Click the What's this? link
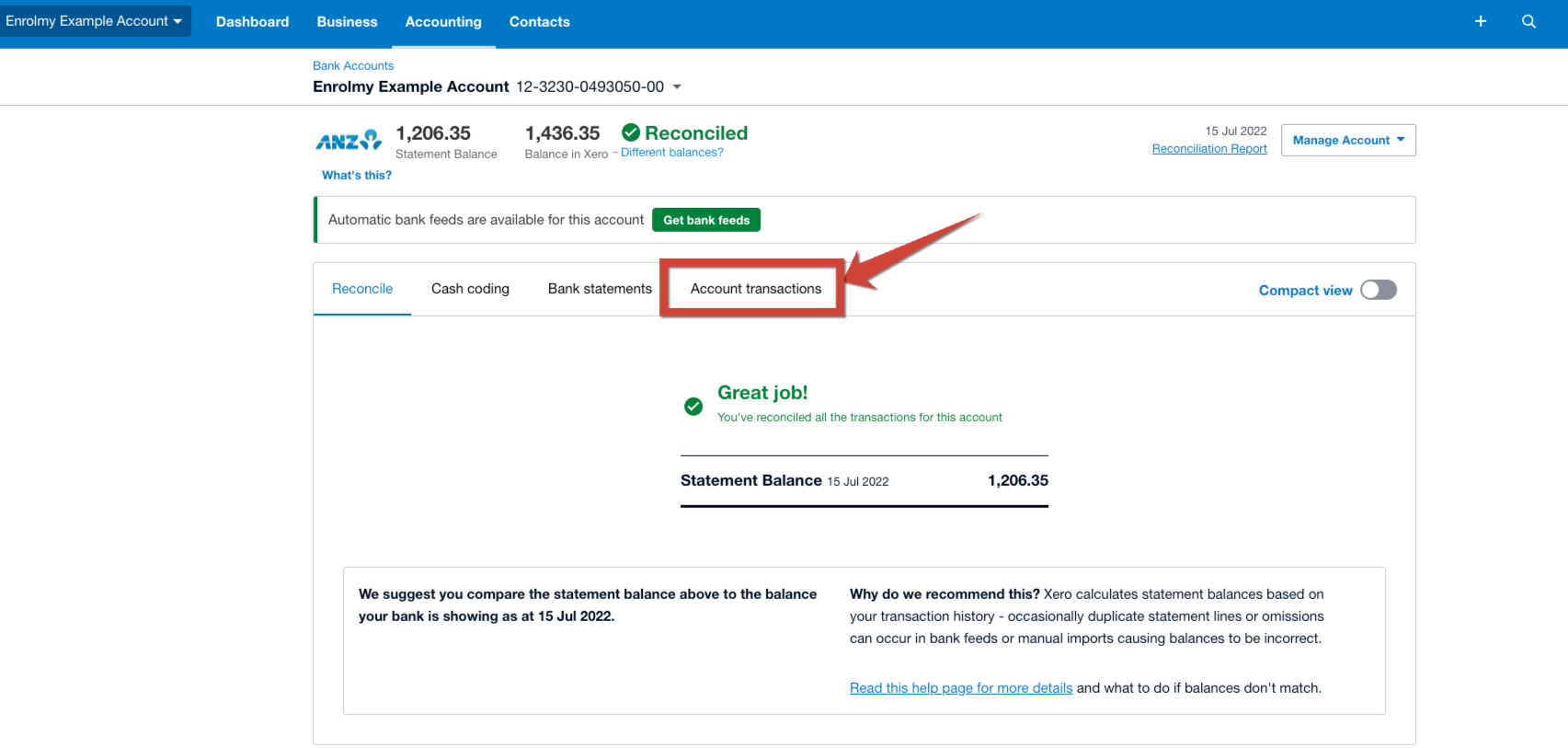The height and width of the screenshot is (748, 1568). click(357, 175)
